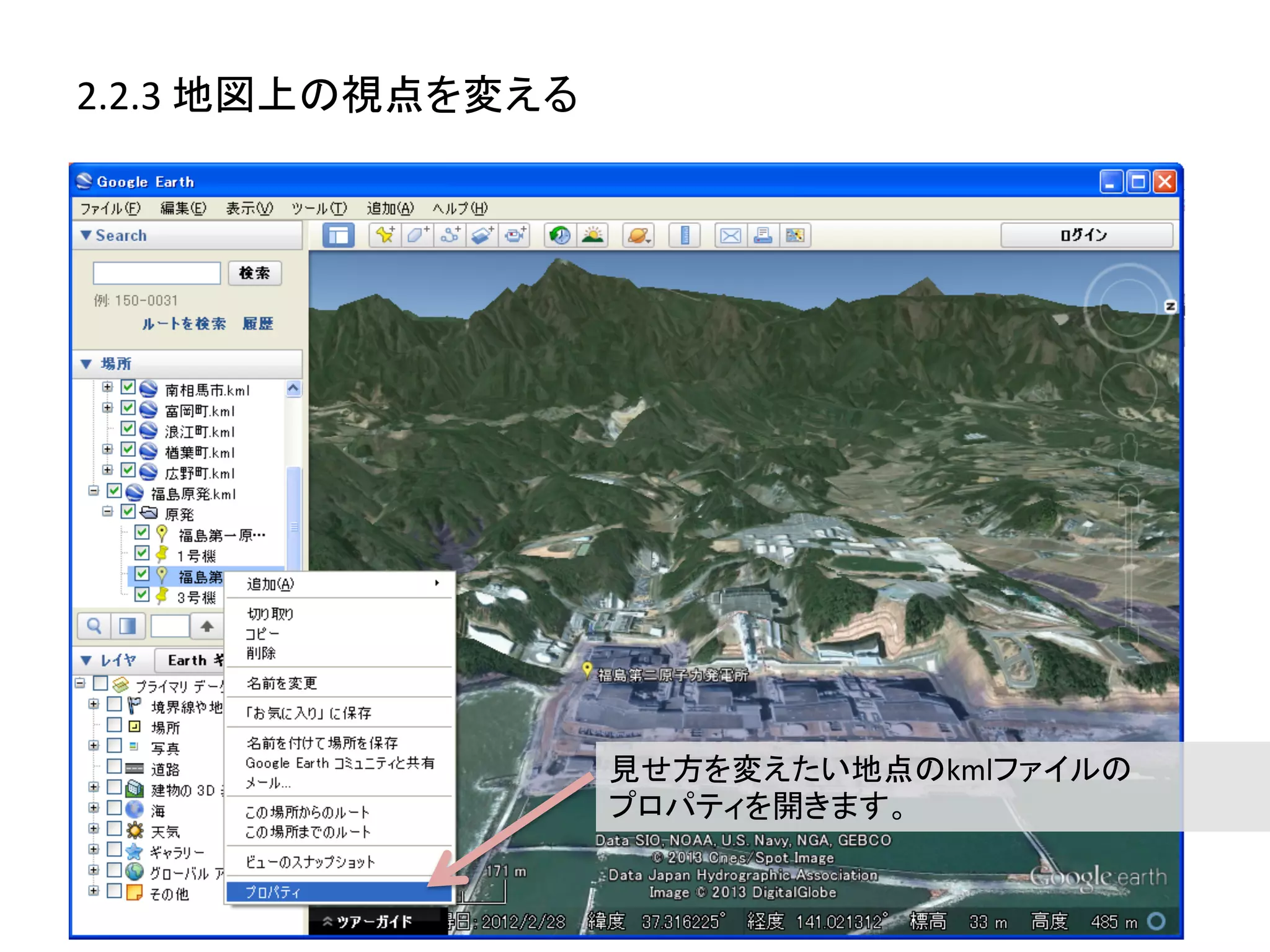Add a placemark with the yellow pin icon
Image resolution: width=1270 pixels, height=952 pixels.
(385, 236)
